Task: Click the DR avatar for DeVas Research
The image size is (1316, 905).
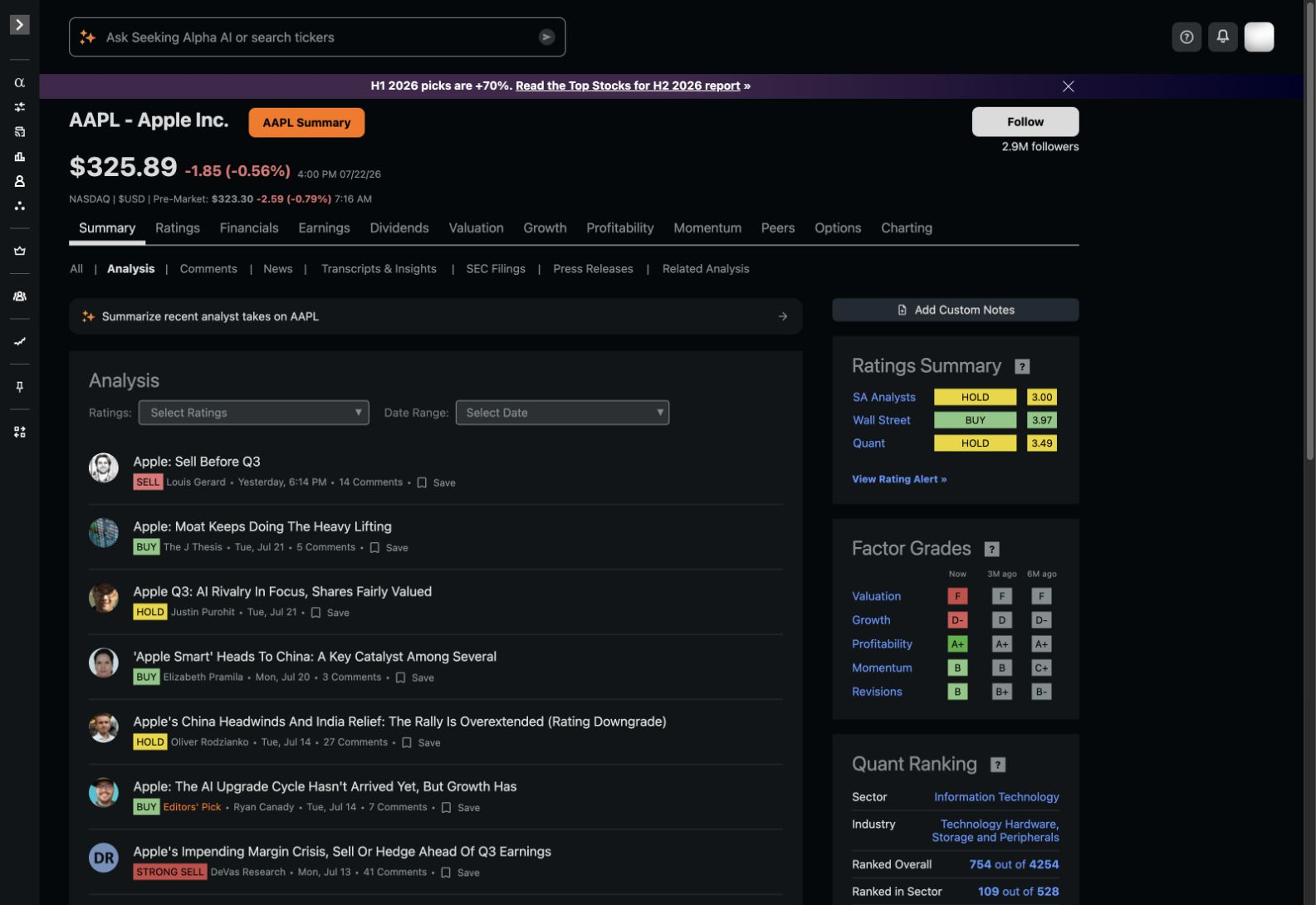Action: pyautogui.click(x=104, y=858)
